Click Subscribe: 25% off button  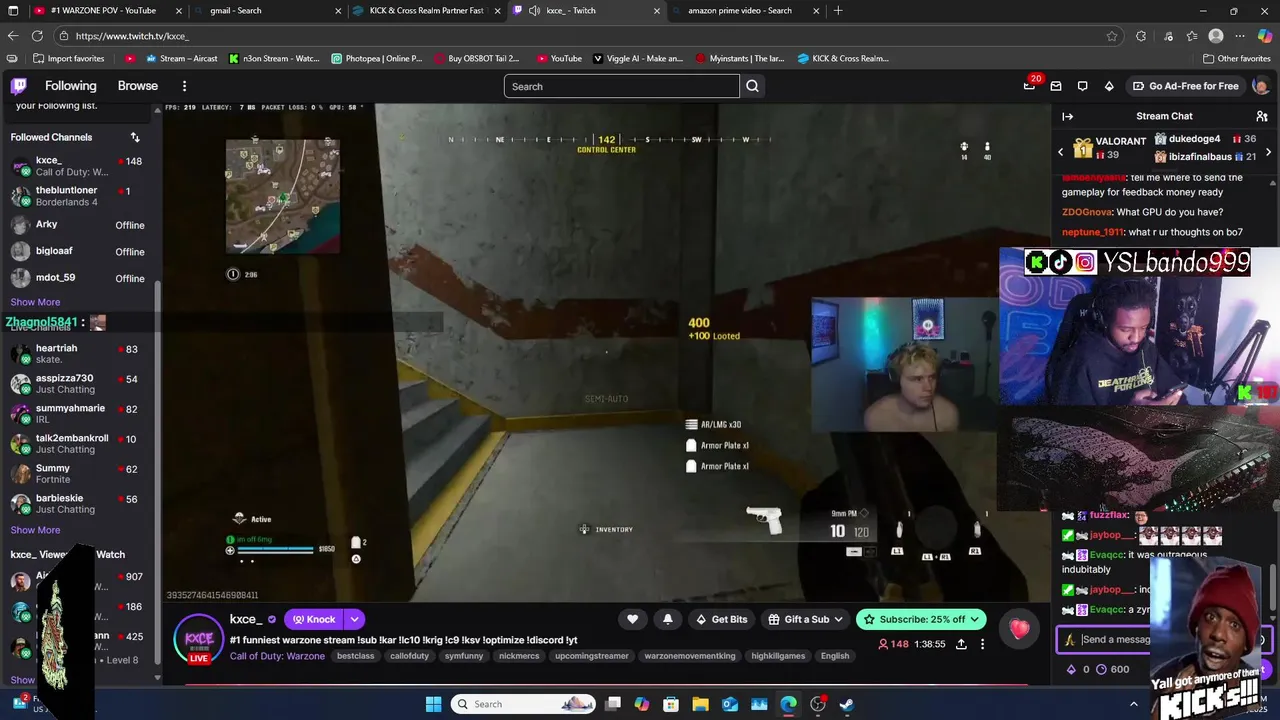[922, 619]
